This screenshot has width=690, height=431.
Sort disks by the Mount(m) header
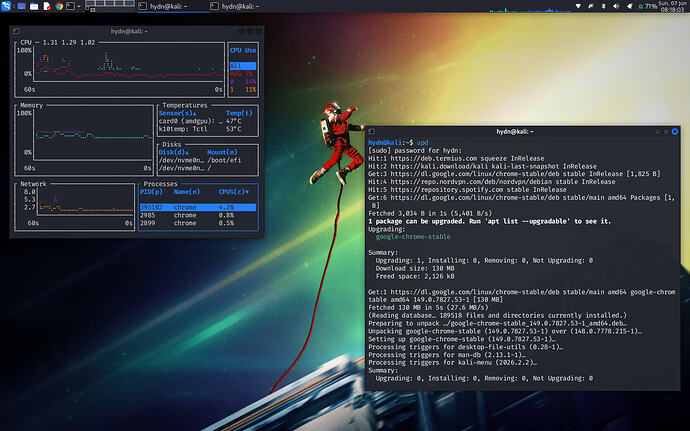(x=222, y=152)
